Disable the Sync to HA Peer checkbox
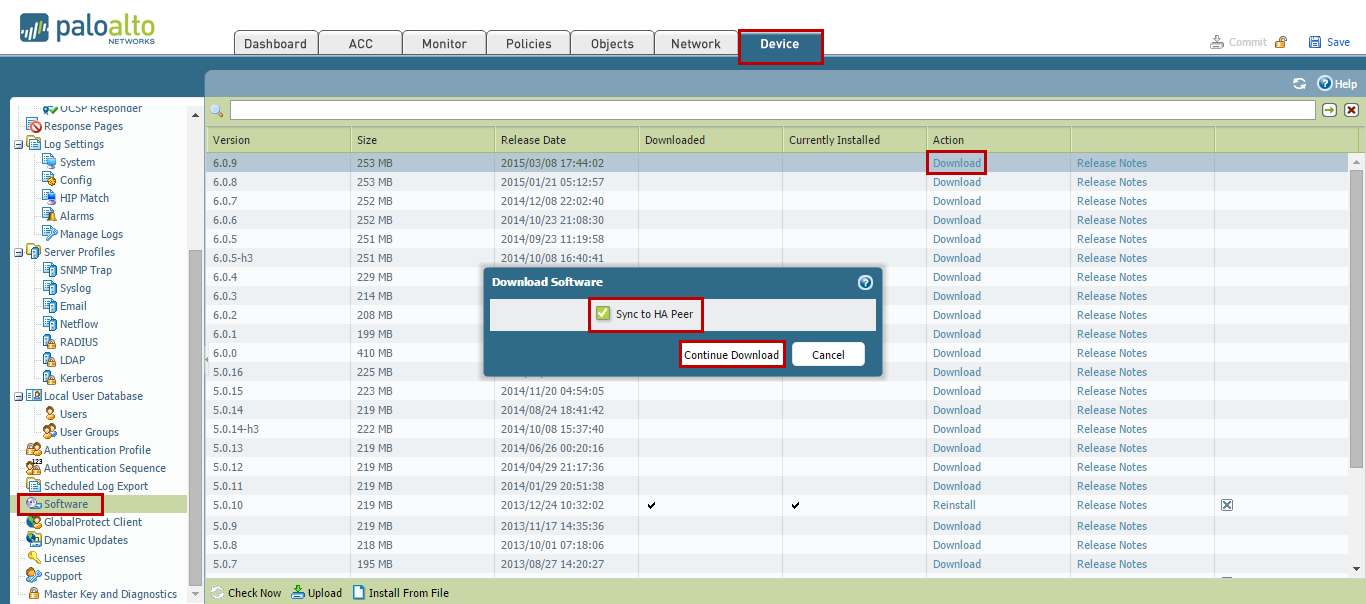Screen dimensions: 1366x604 601,314
